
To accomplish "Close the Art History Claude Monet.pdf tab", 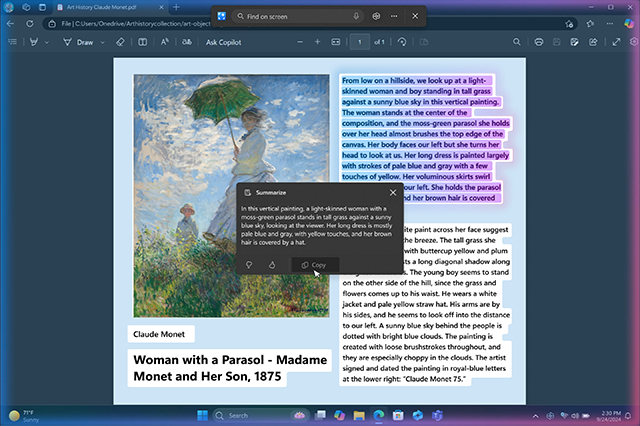I will 161,7.
